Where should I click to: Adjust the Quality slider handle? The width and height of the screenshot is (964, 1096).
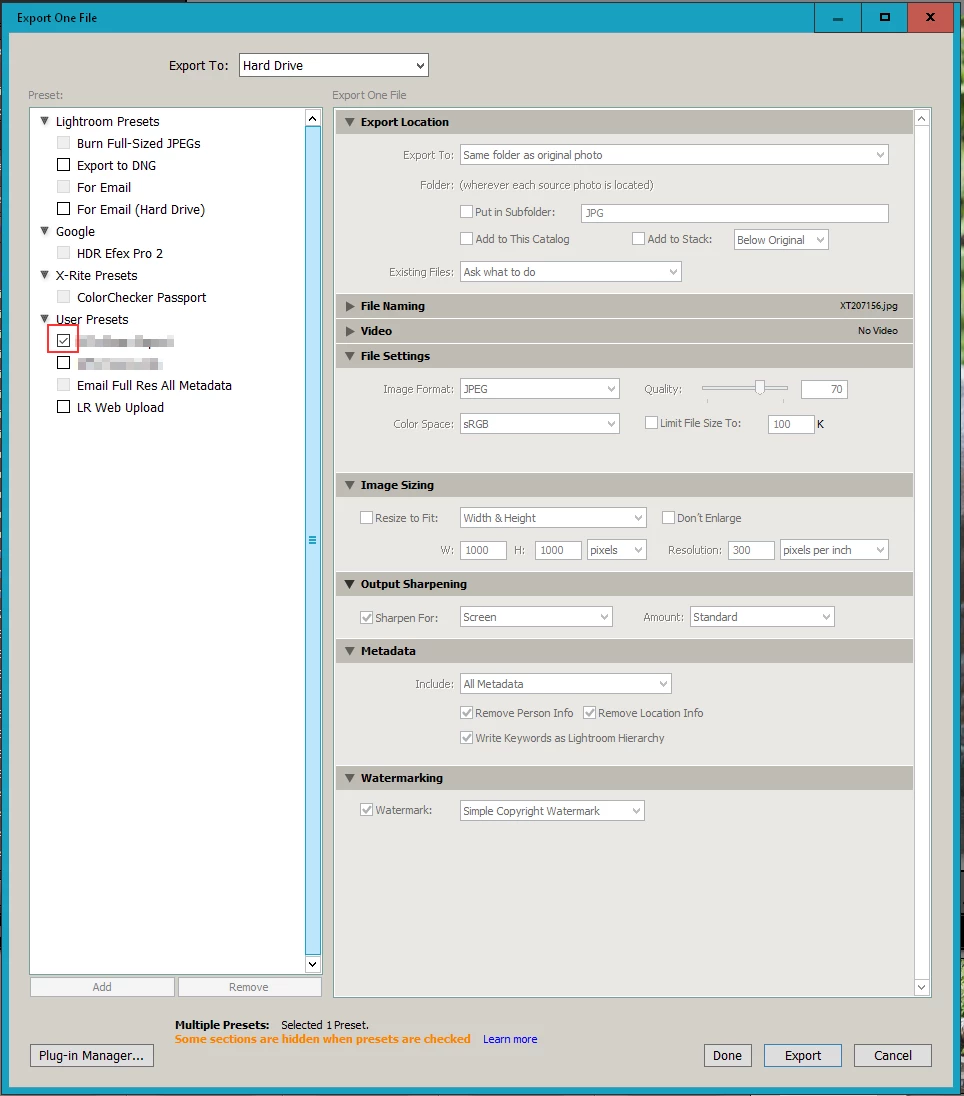760,387
